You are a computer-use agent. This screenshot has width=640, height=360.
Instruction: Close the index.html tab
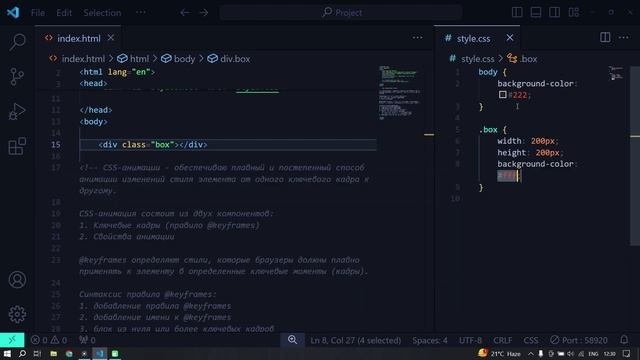tap(111, 38)
